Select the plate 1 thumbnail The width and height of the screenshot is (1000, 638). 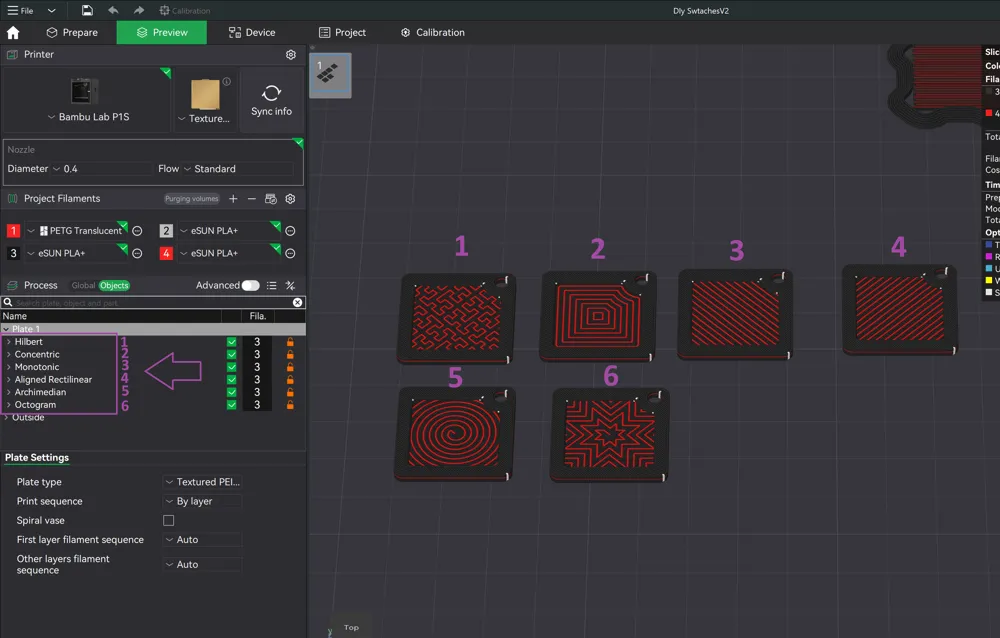click(330, 75)
